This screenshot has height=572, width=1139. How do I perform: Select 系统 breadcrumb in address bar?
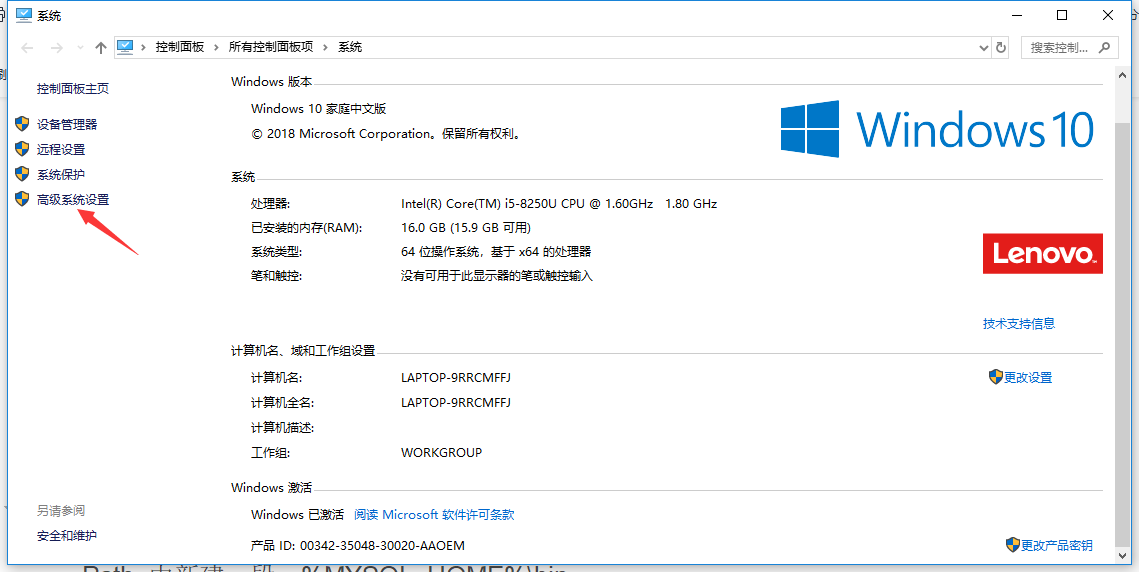click(349, 47)
